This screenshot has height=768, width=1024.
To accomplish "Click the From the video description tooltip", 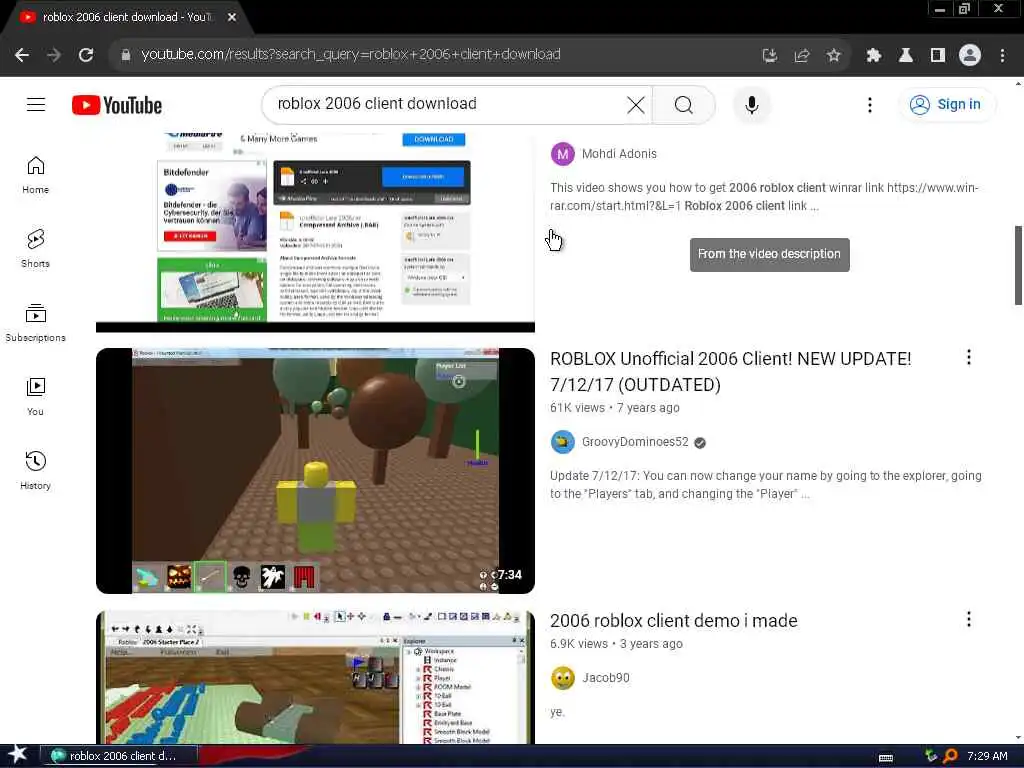I will tap(769, 254).
